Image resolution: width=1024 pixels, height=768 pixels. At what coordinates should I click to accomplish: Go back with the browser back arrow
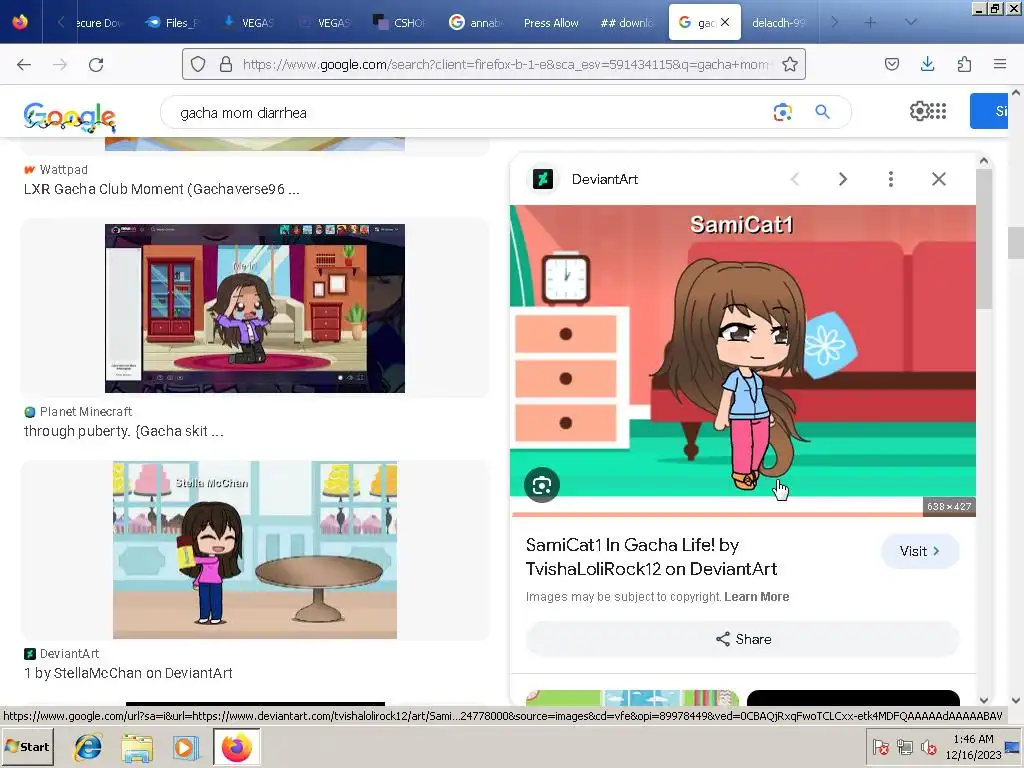(x=24, y=64)
